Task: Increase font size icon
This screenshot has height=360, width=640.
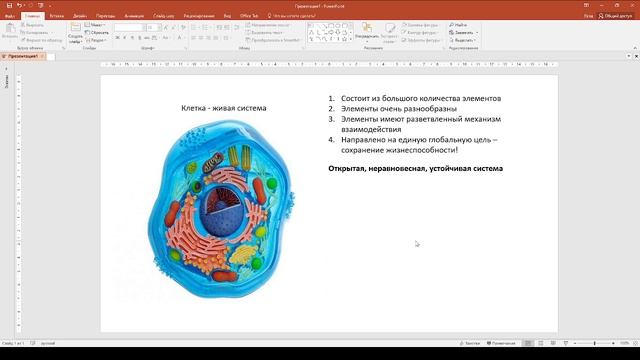Action: (x=166, y=27)
